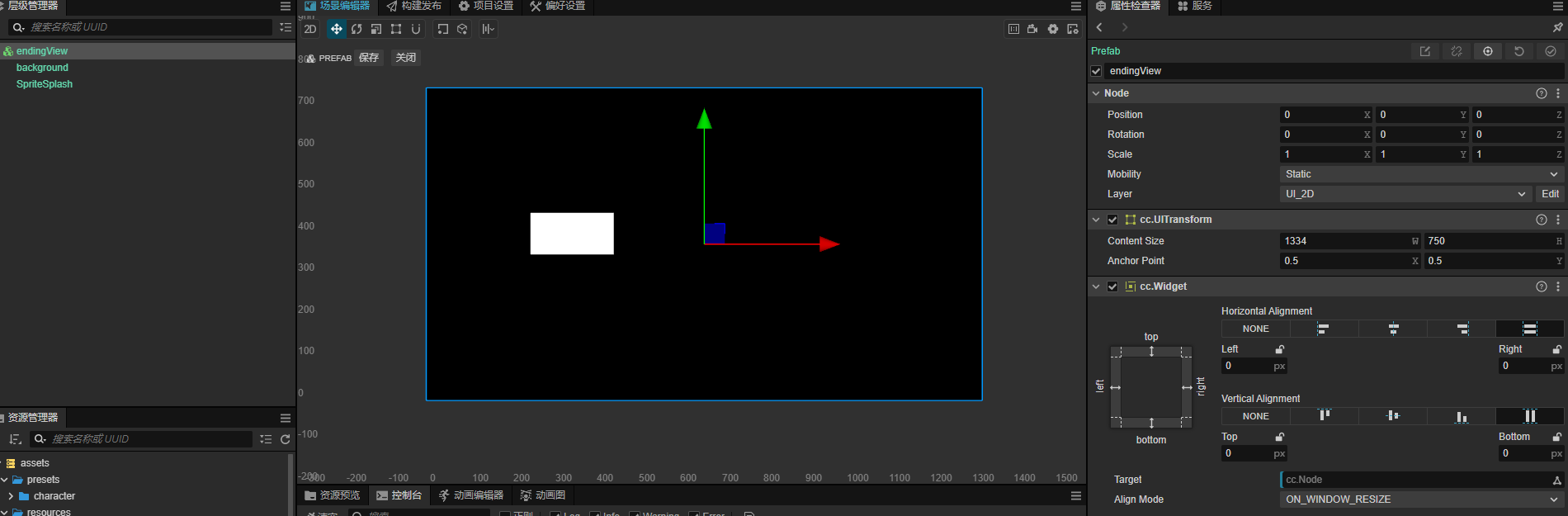Click the 保存 button to save the prefab
Viewport: 1568px width, 516px height.
tap(369, 58)
